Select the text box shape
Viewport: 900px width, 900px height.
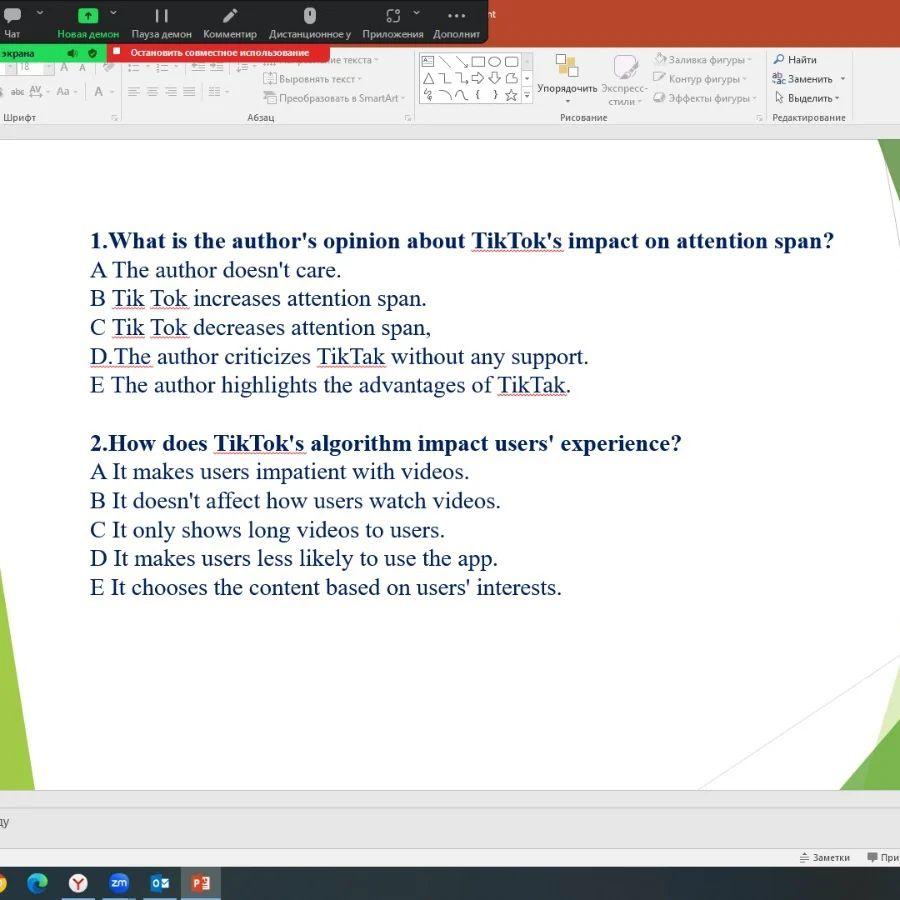(x=428, y=61)
